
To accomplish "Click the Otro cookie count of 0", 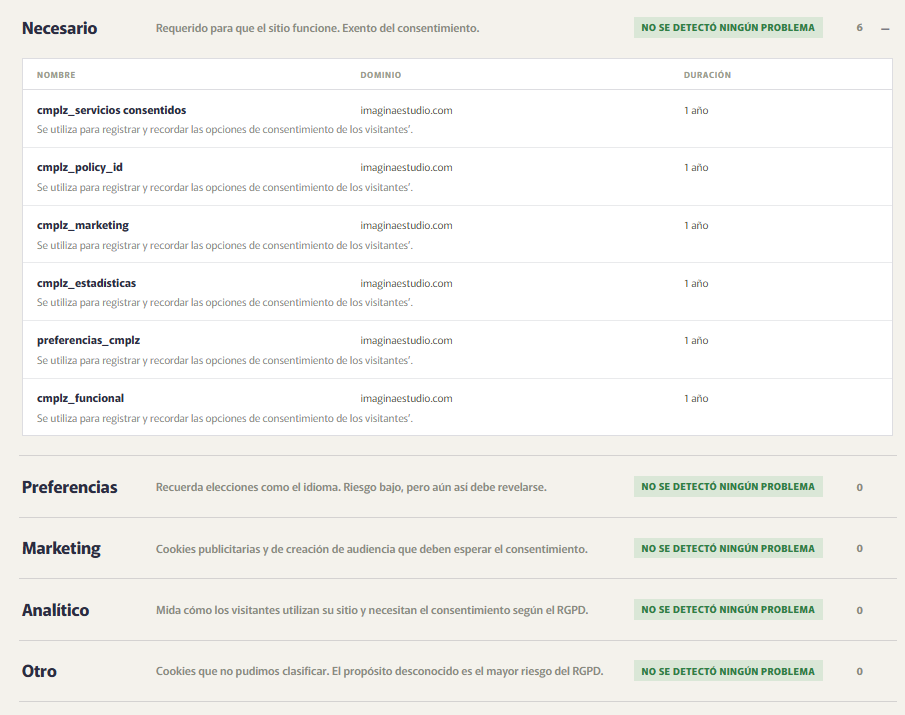I will click(x=859, y=671).
